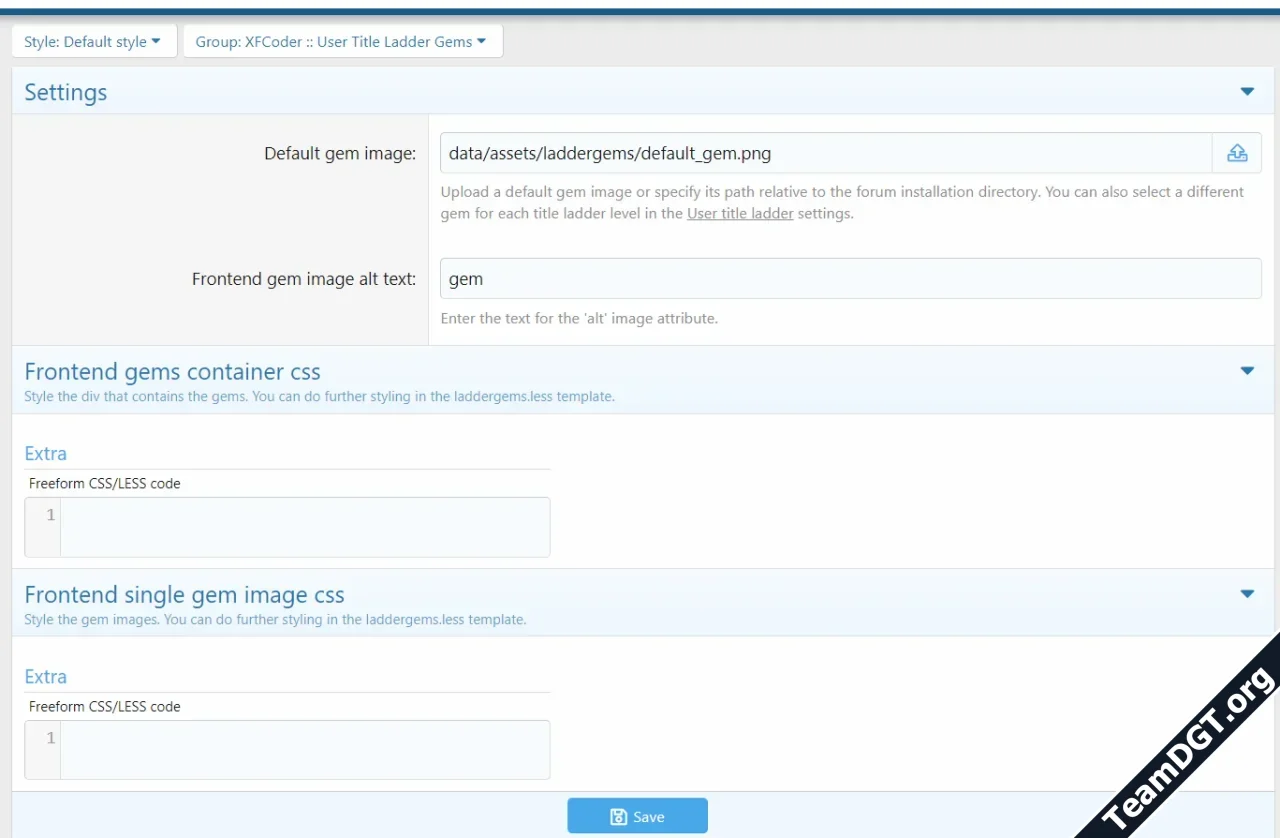Focus the gems container Freeform CSS/LESS editor

click(305, 527)
